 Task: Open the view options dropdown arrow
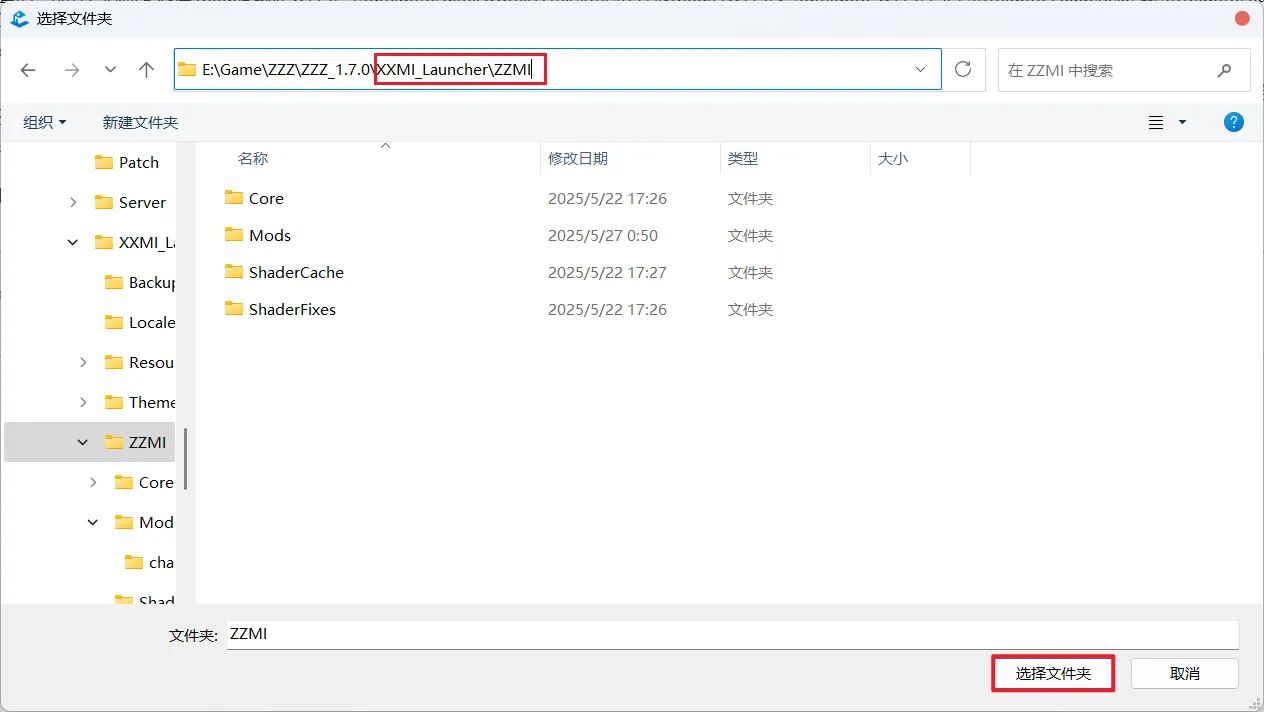[x=1182, y=122]
